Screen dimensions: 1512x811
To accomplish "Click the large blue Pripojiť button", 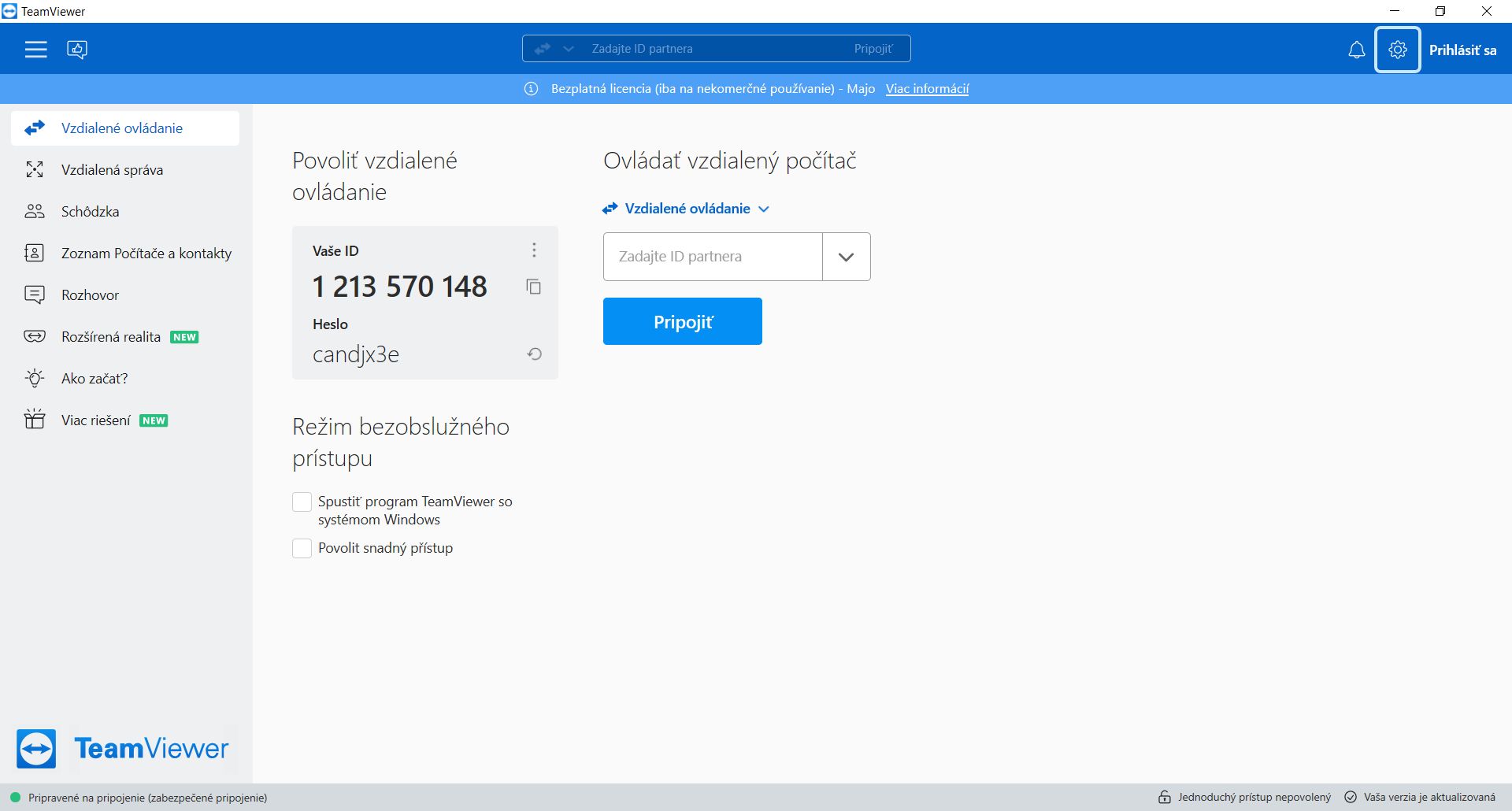I will pyautogui.click(x=683, y=321).
